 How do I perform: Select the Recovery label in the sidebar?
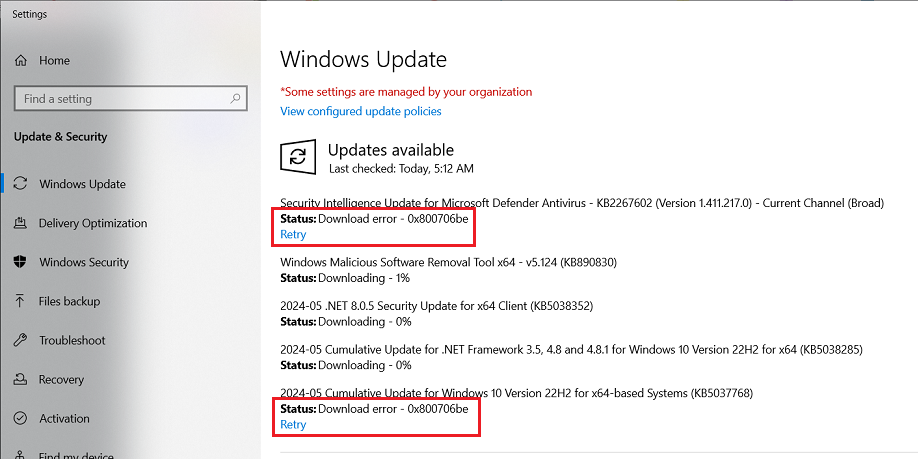click(61, 379)
